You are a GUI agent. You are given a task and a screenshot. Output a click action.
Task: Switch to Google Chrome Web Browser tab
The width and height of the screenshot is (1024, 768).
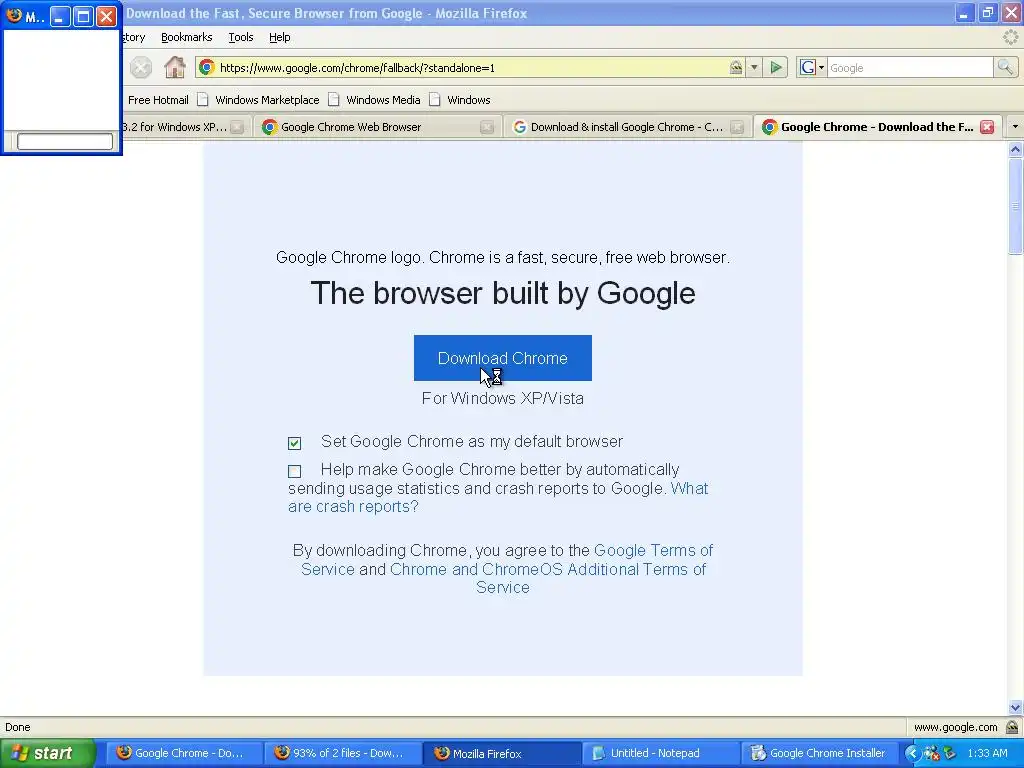[370, 127]
